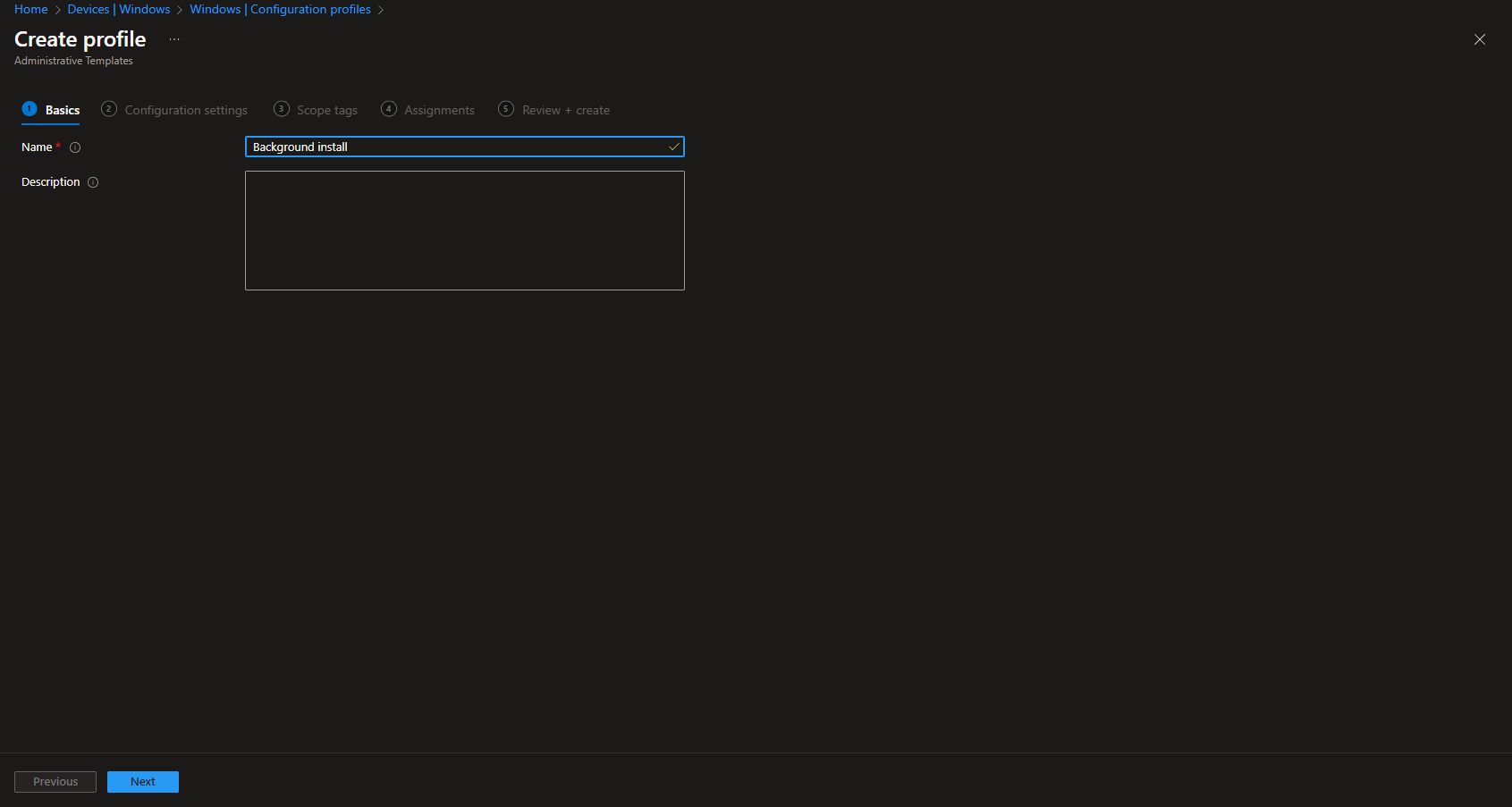Click the info icon beside Name field
The width and height of the screenshot is (1512, 807).
pyautogui.click(x=76, y=147)
